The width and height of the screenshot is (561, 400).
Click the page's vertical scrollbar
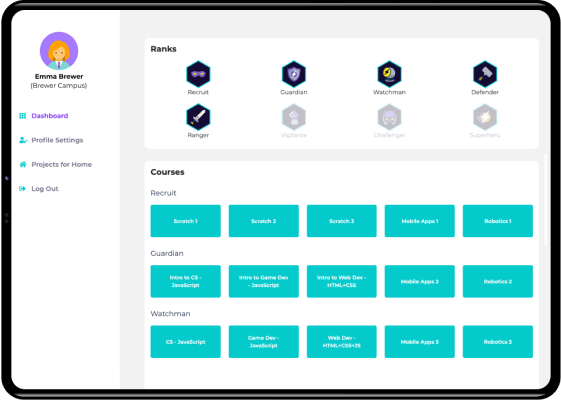click(546, 200)
